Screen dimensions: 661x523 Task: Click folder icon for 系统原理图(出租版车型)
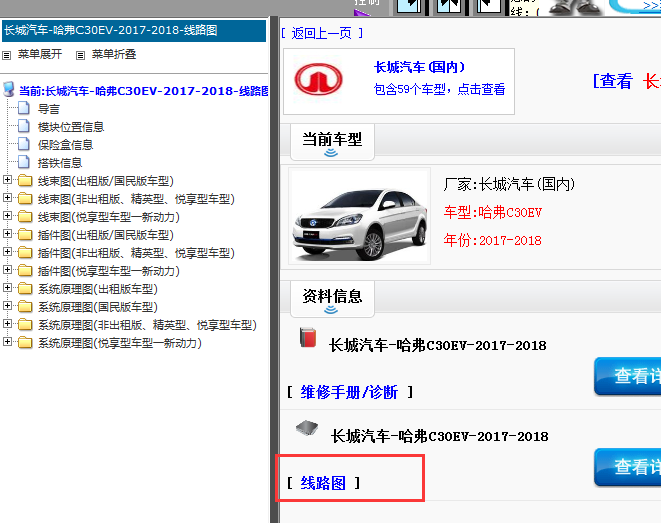point(25,289)
